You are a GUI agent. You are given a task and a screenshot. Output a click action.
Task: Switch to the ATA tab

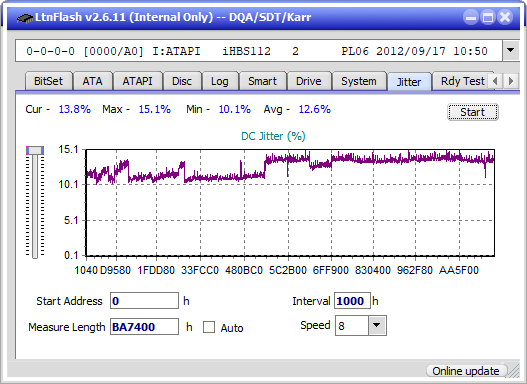tap(92, 81)
